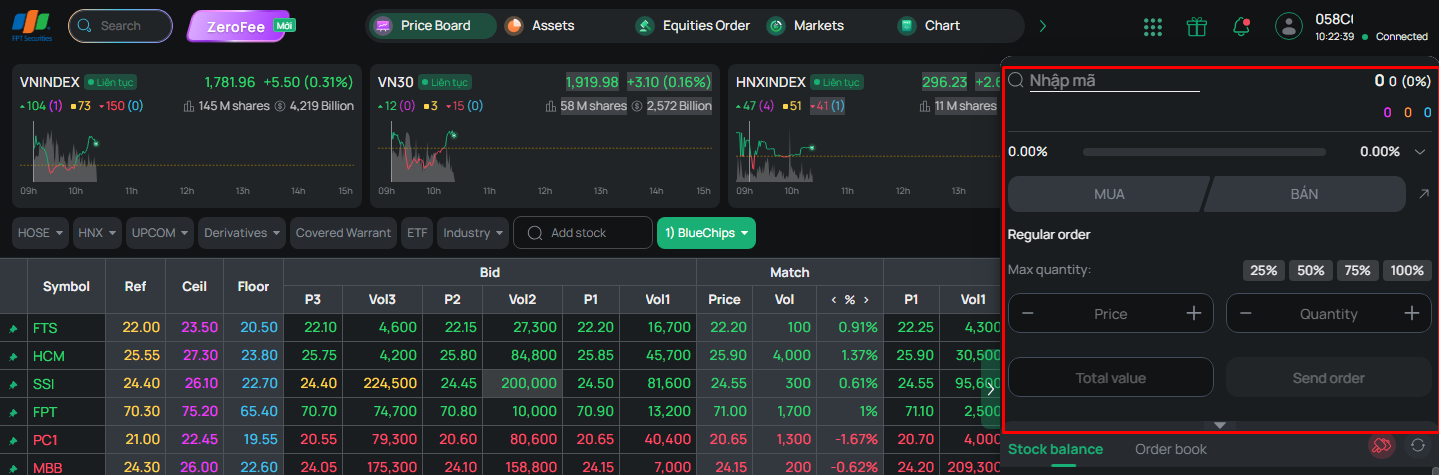
Task: Click the Nhập mã stock code field
Action: [x=1114, y=81]
